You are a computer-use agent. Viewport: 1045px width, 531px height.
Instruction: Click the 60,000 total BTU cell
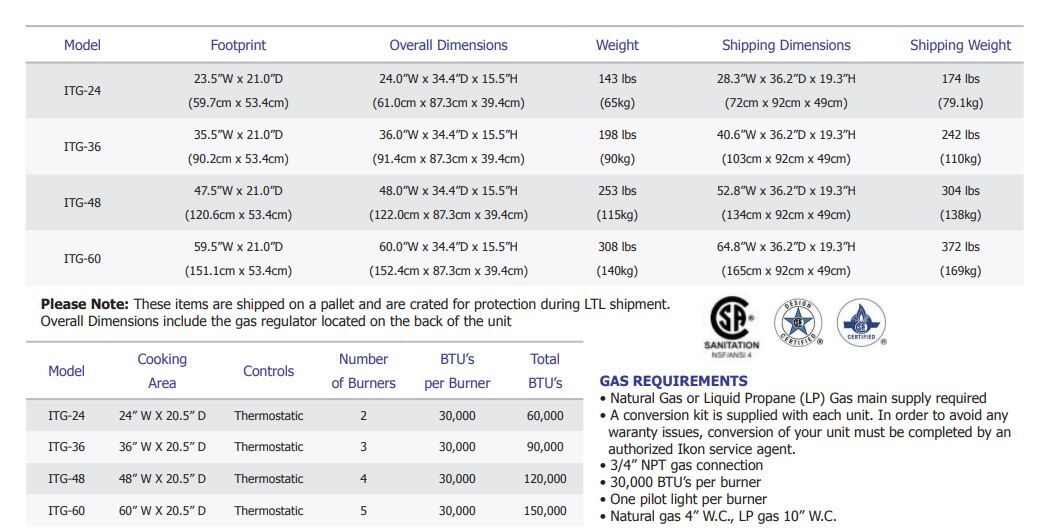tap(545, 416)
